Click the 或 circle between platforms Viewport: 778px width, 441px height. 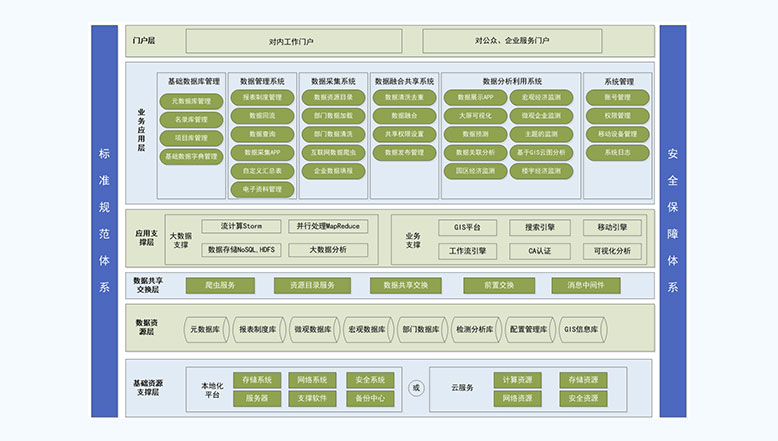(417, 388)
